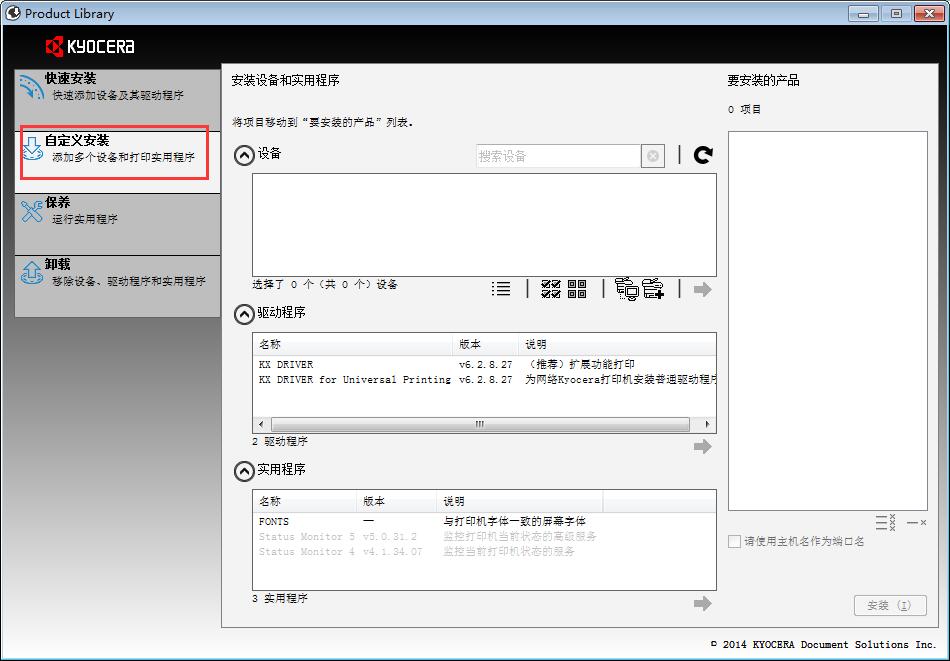Enable 请使用主机名作为端口名 checkbox
The image size is (950, 661).
point(735,541)
